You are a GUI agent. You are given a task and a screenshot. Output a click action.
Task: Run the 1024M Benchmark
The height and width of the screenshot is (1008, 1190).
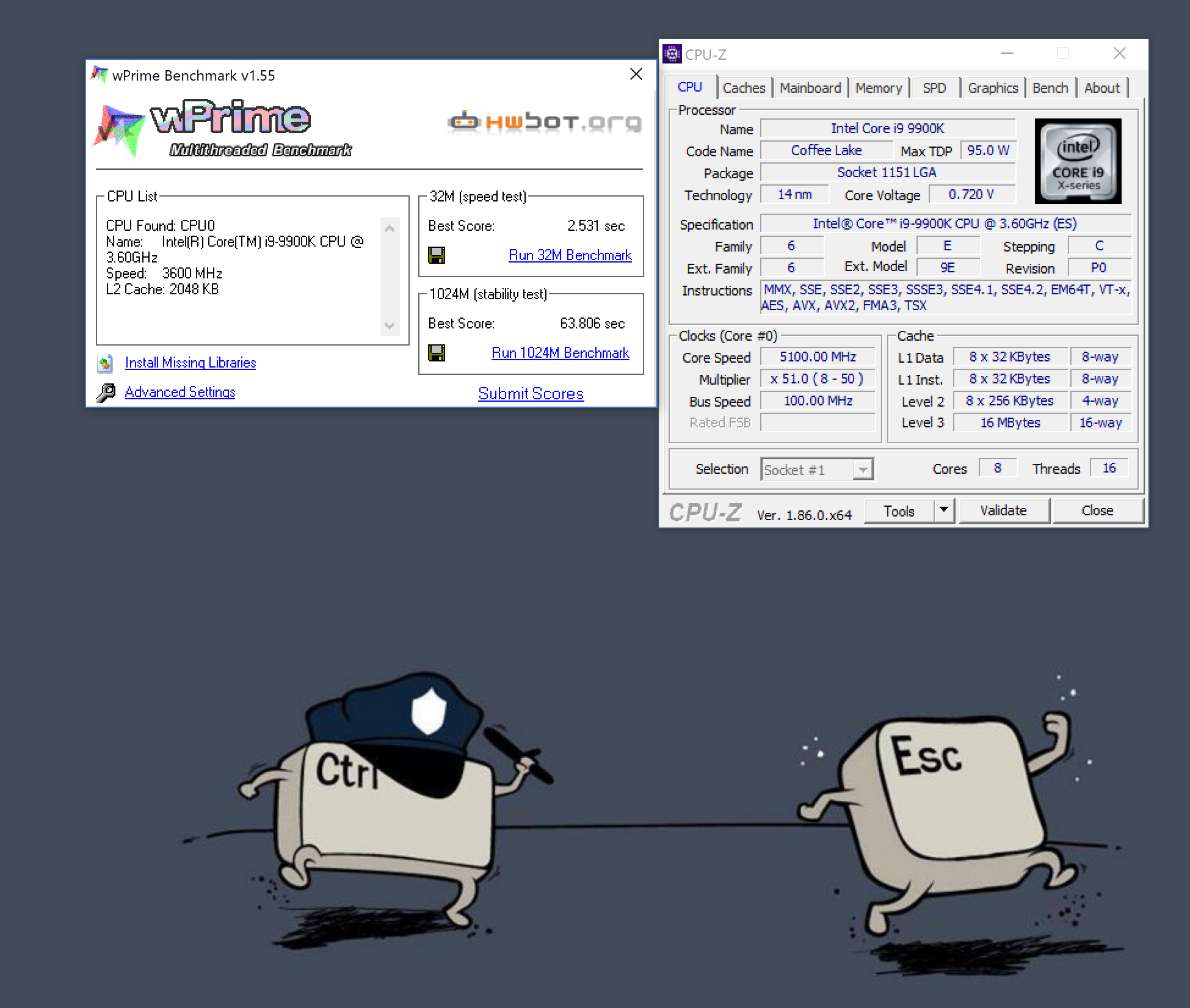tap(561, 353)
